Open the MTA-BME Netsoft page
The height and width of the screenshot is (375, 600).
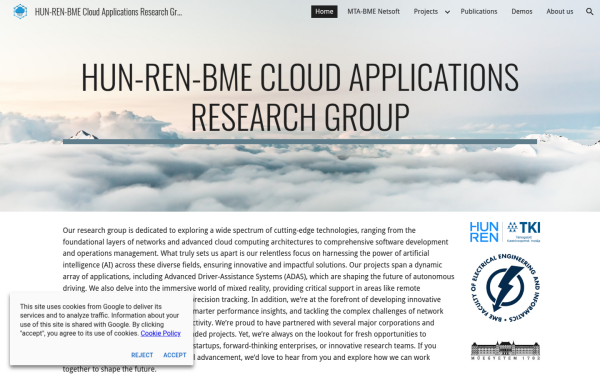[x=373, y=11]
